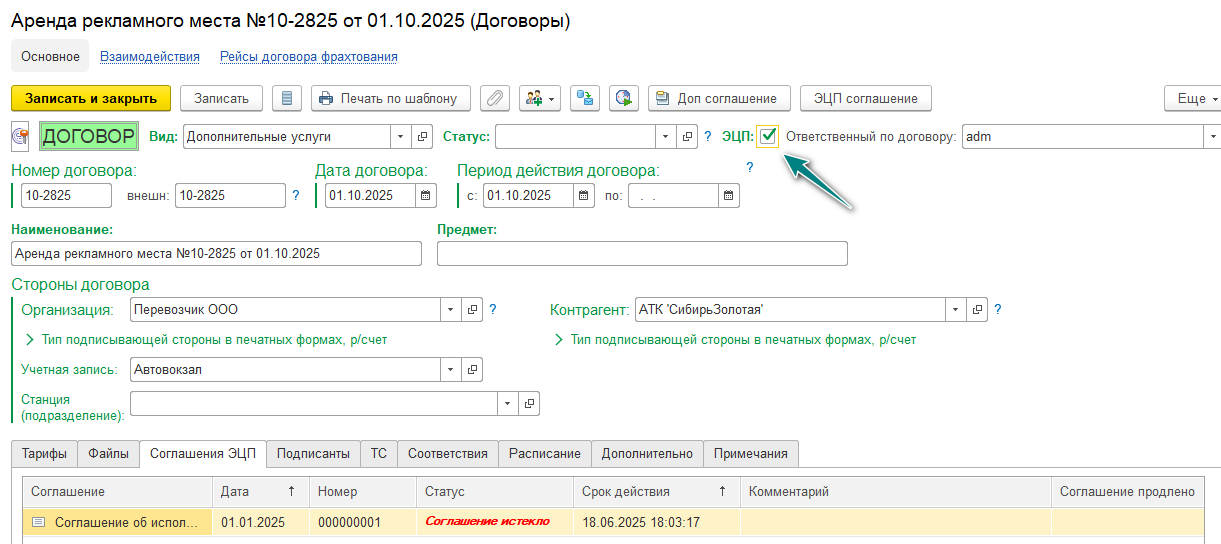Viewport: 1221px width, 544px height.
Task: Open the Рейсы договора фрахтования link
Action: pyautogui.click(x=309, y=57)
